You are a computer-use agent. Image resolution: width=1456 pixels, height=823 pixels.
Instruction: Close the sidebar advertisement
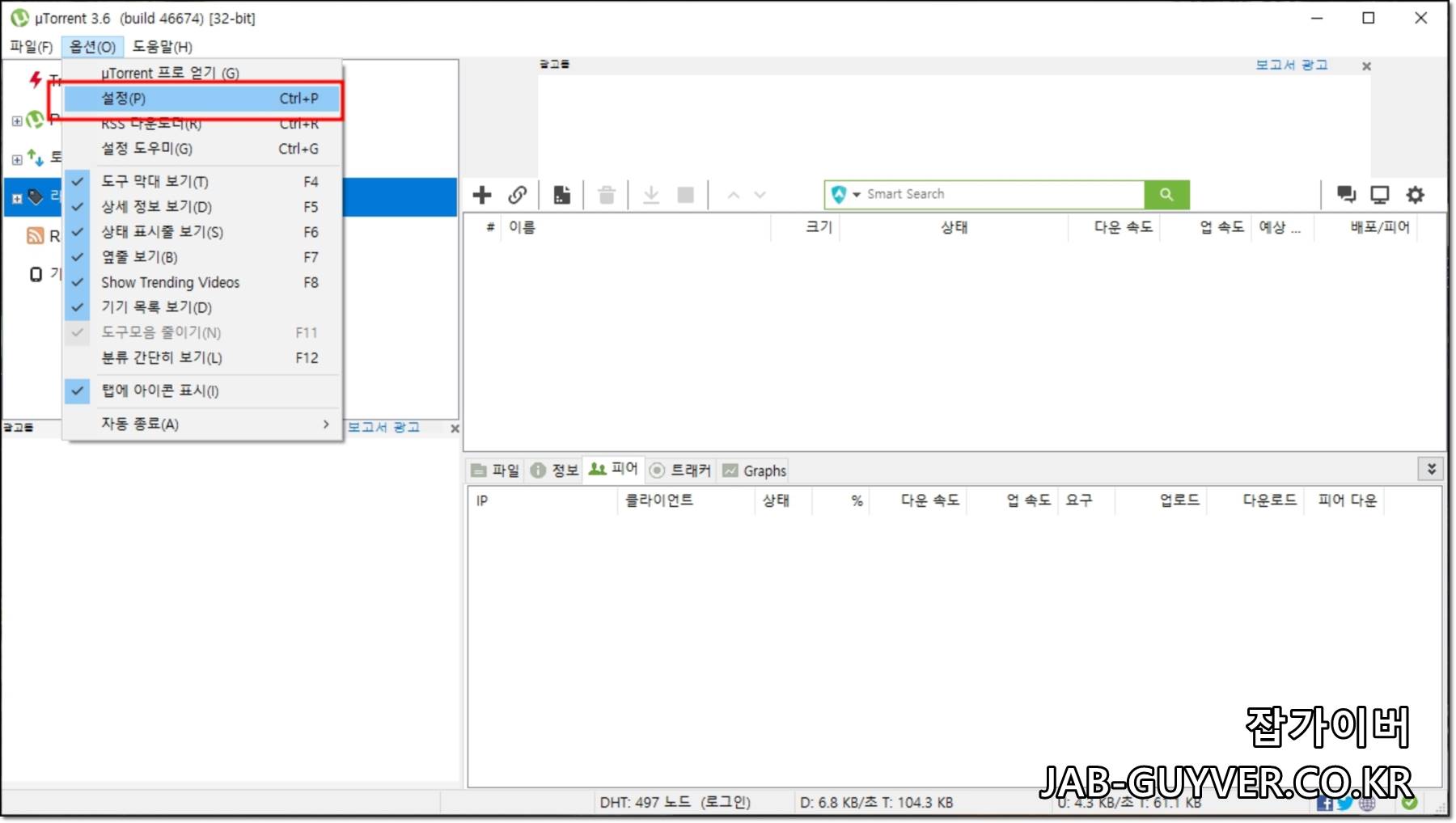[x=455, y=428]
